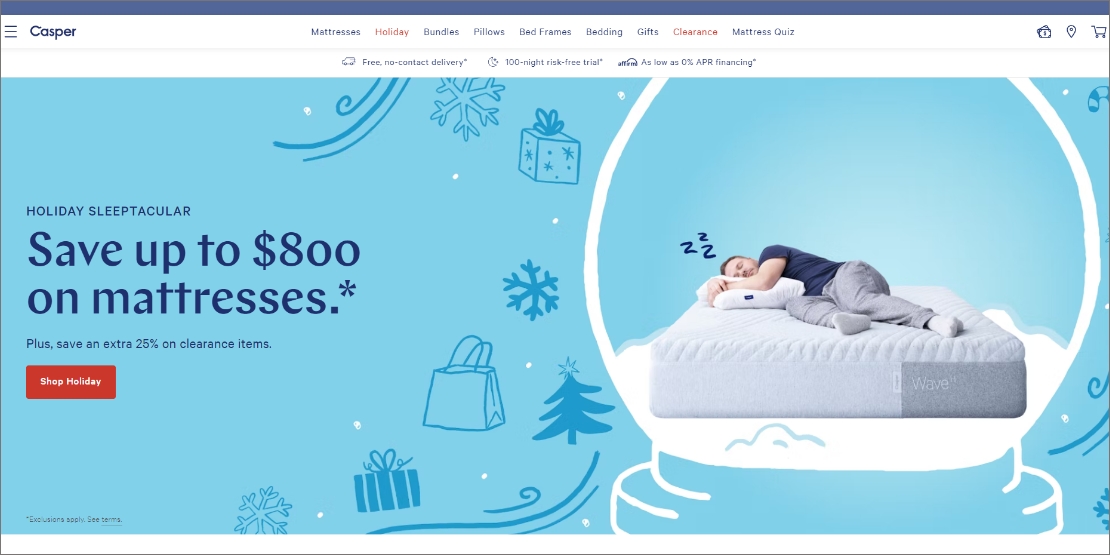Click the moon trial icon
The height and width of the screenshot is (555, 1110).
click(493, 62)
